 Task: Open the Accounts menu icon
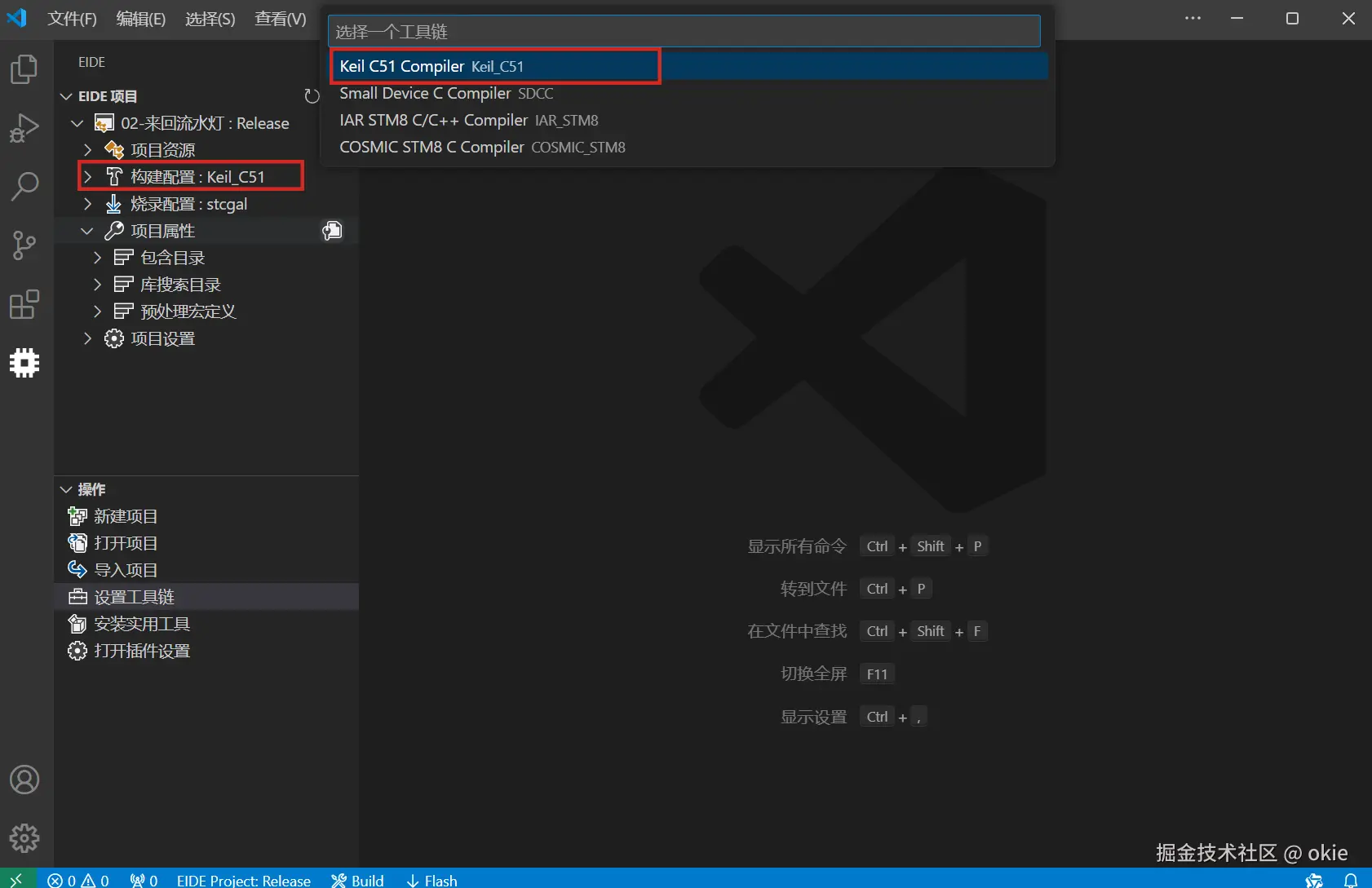24,780
